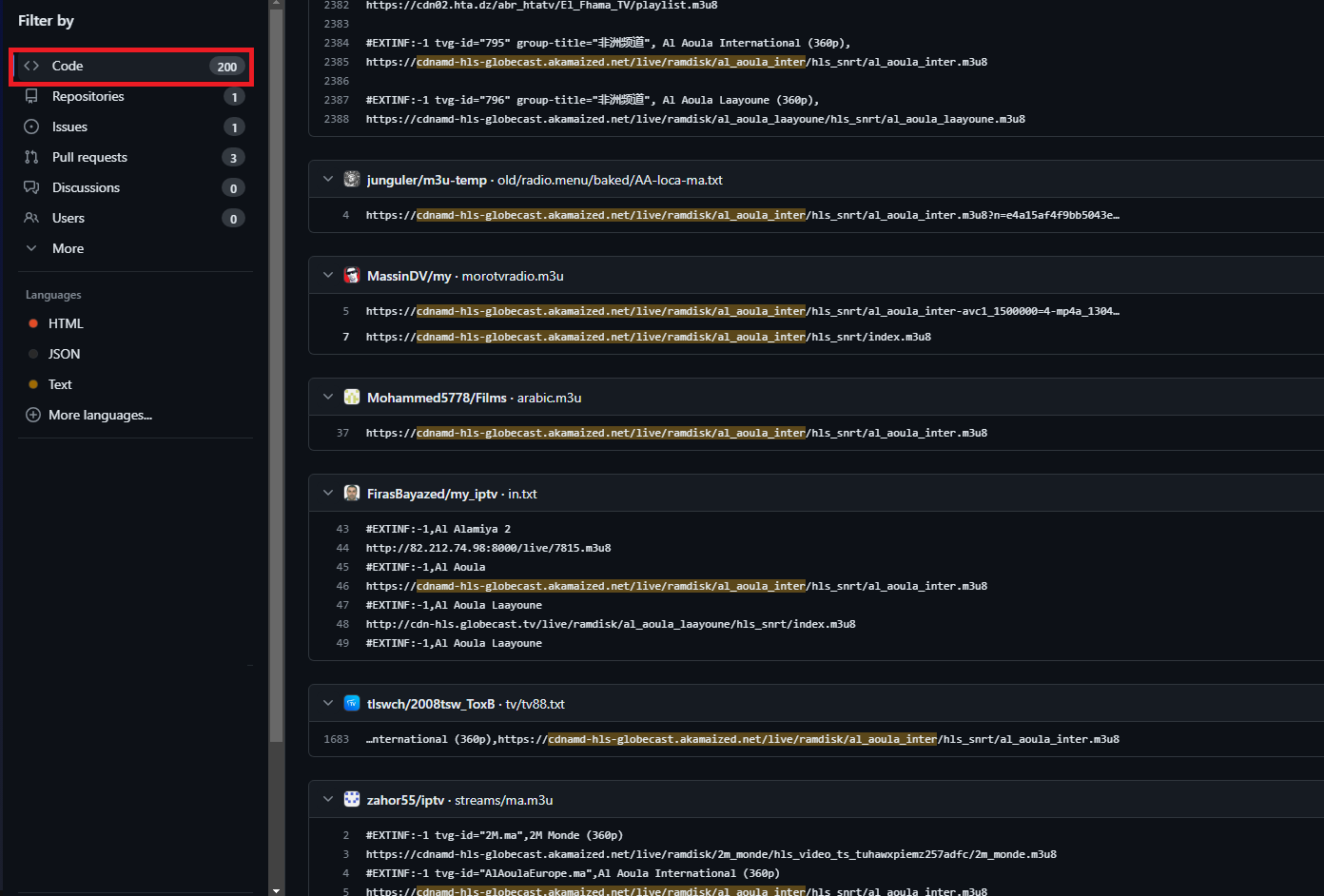Open the Mohammed5778/Films repository link
Screen dimensions: 1324x896
point(437,398)
